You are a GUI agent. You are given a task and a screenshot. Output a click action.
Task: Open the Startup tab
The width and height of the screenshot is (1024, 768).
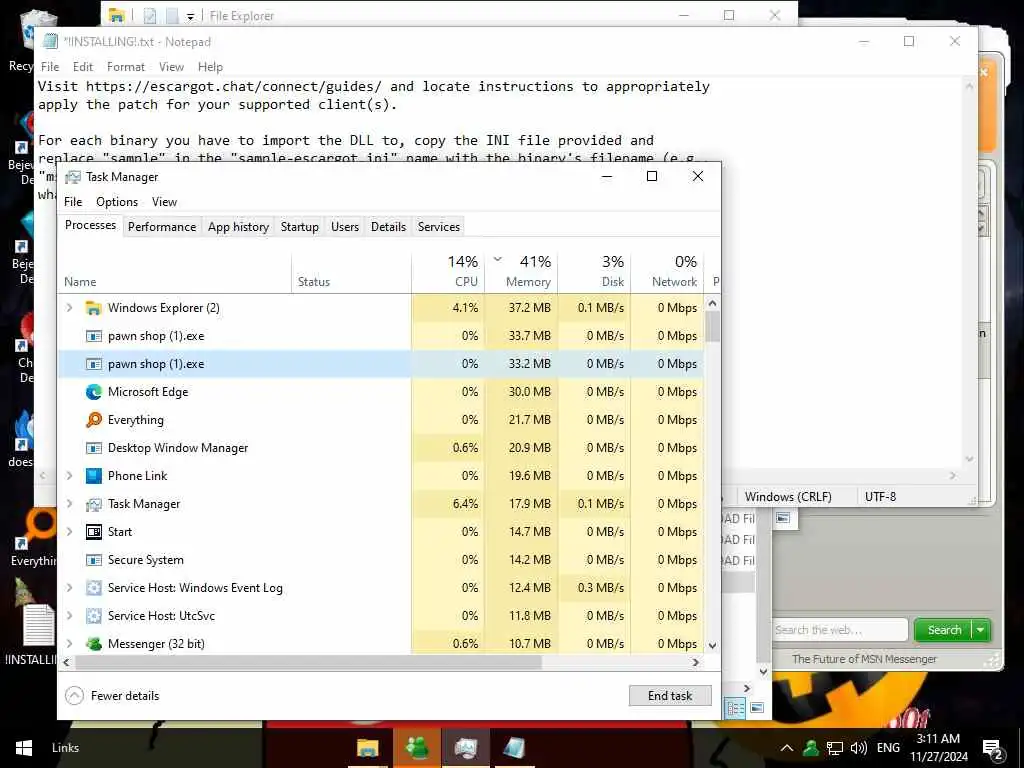coord(300,227)
